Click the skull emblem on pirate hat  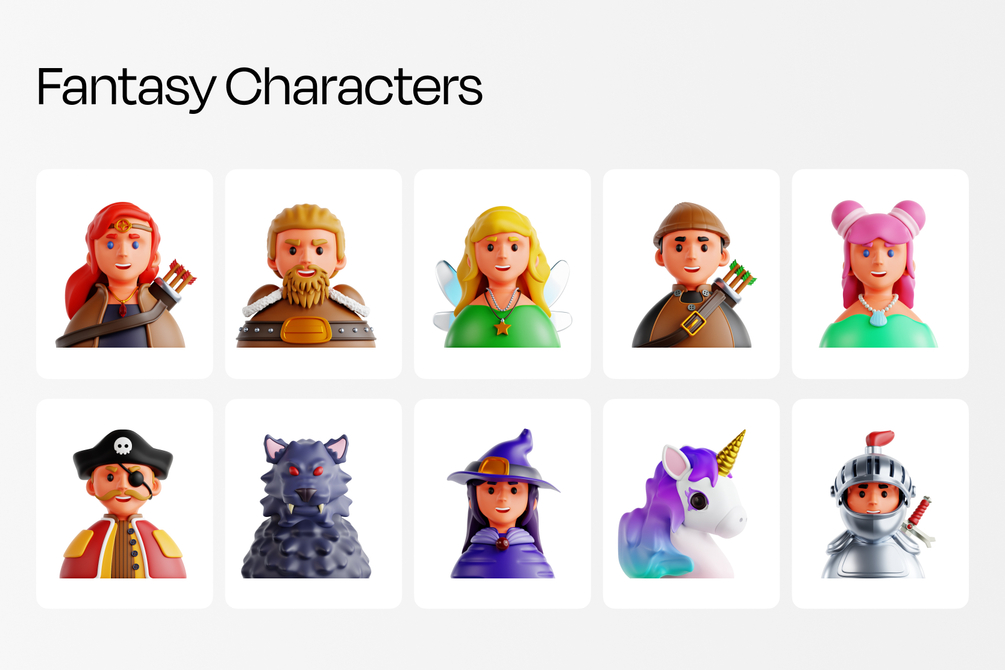pyautogui.click(x=122, y=445)
